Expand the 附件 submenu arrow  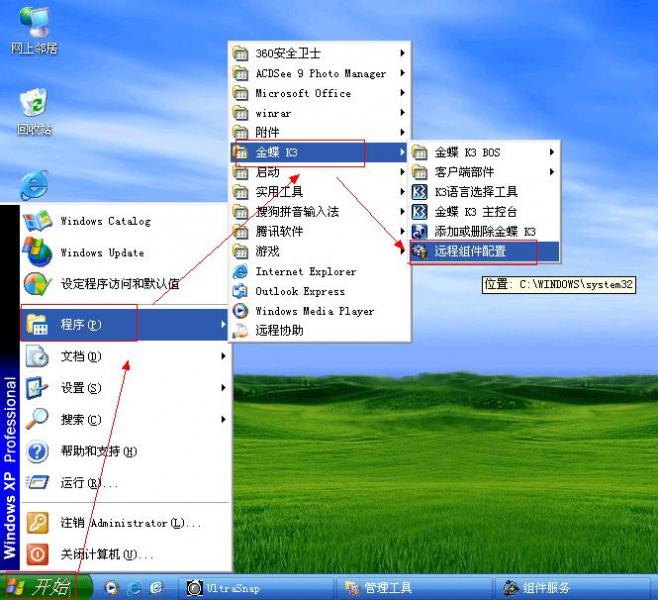tap(402, 132)
